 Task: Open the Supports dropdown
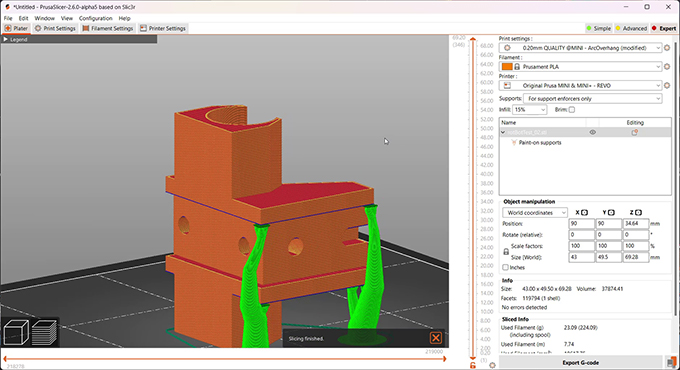coord(593,98)
